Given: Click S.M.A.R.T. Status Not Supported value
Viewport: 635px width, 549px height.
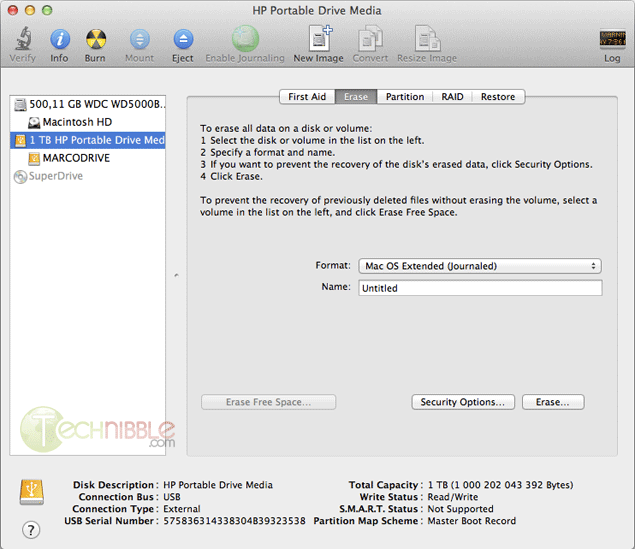Looking at the screenshot, I should click(460, 509).
